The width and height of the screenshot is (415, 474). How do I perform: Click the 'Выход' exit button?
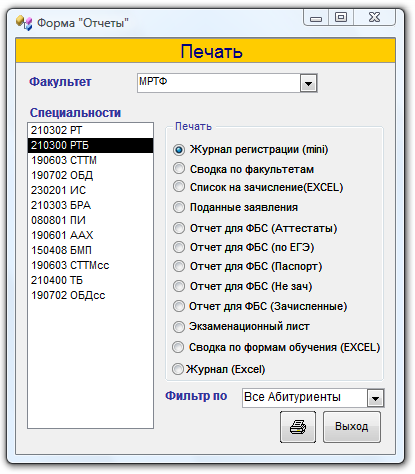click(x=352, y=427)
